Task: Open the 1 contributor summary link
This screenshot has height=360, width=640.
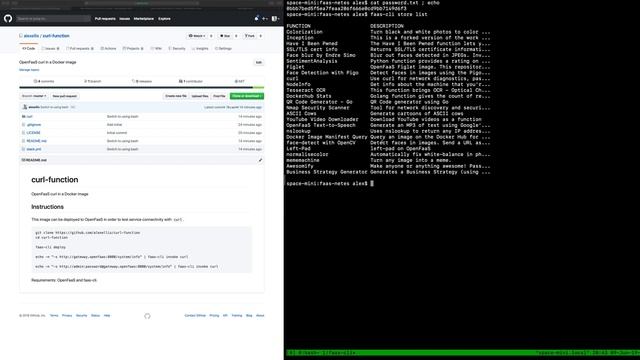Action: tap(191, 81)
